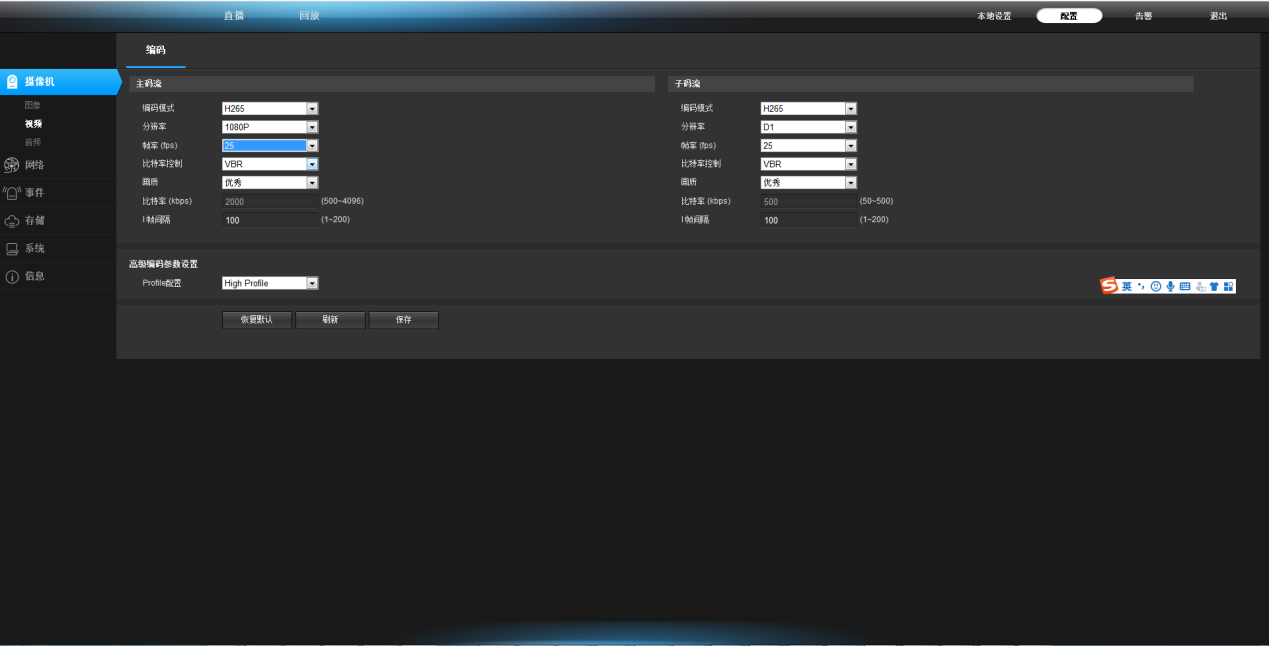Toggle the soft keyboard in the IME toolbar
The height and width of the screenshot is (646, 1269).
1185,287
